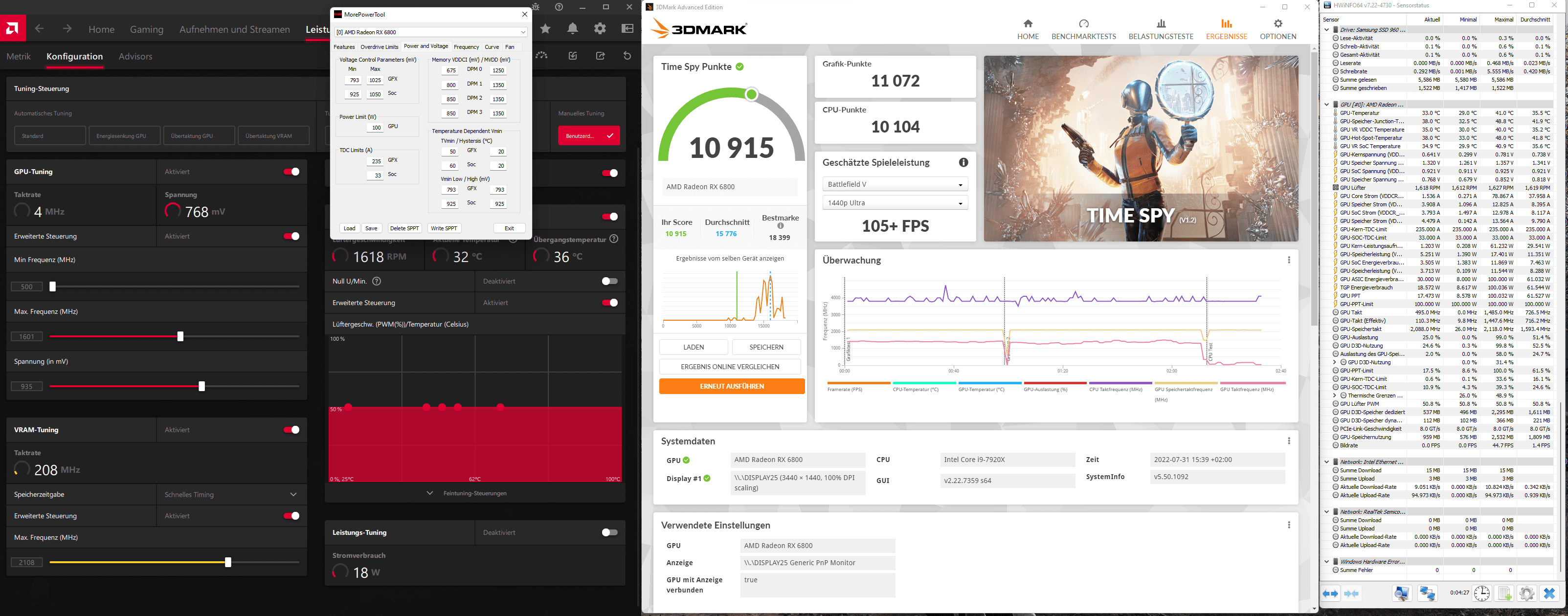Toggle Null U/Min. switch

[609, 281]
